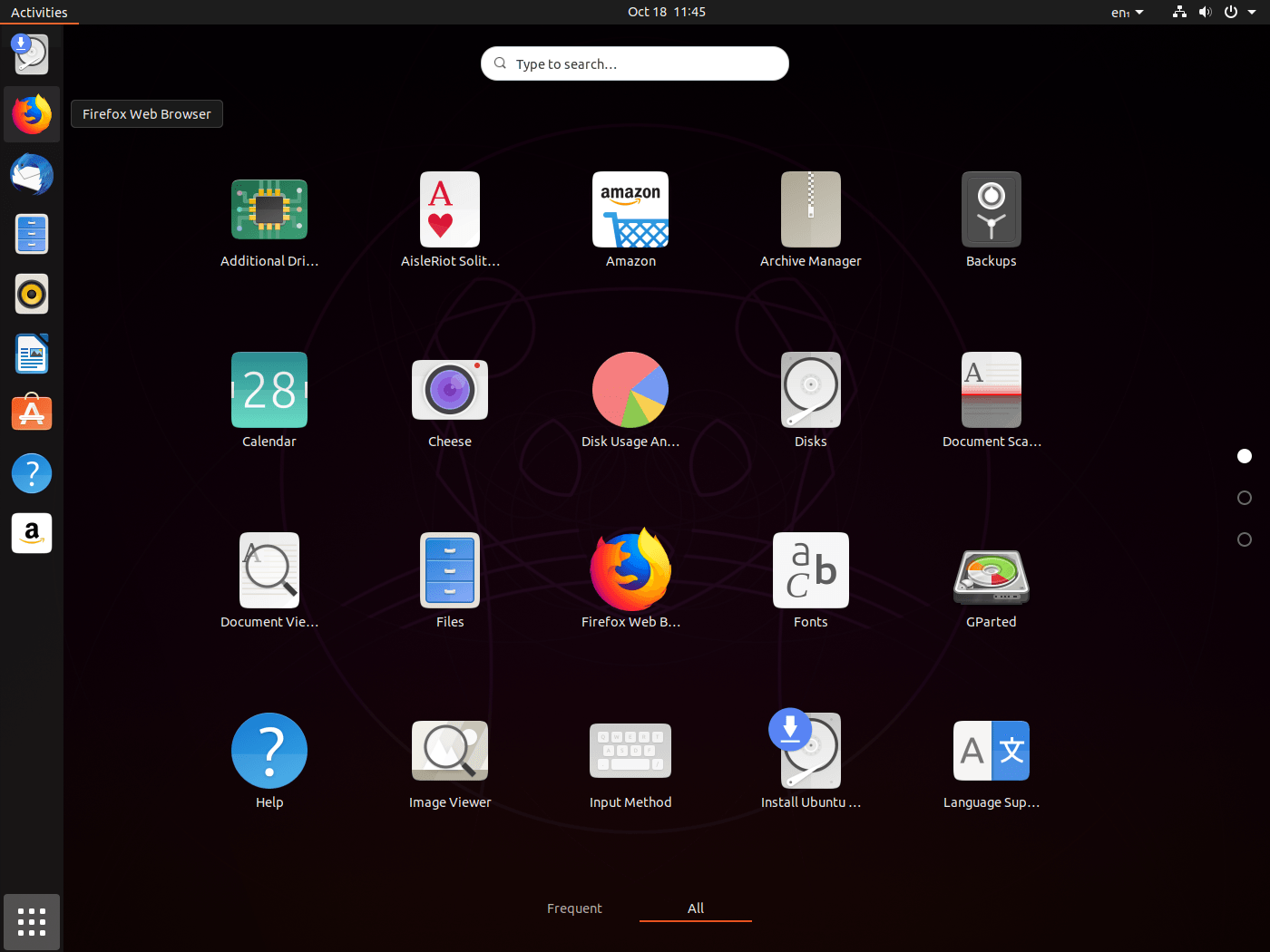Click the network status icon

pos(1179,12)
